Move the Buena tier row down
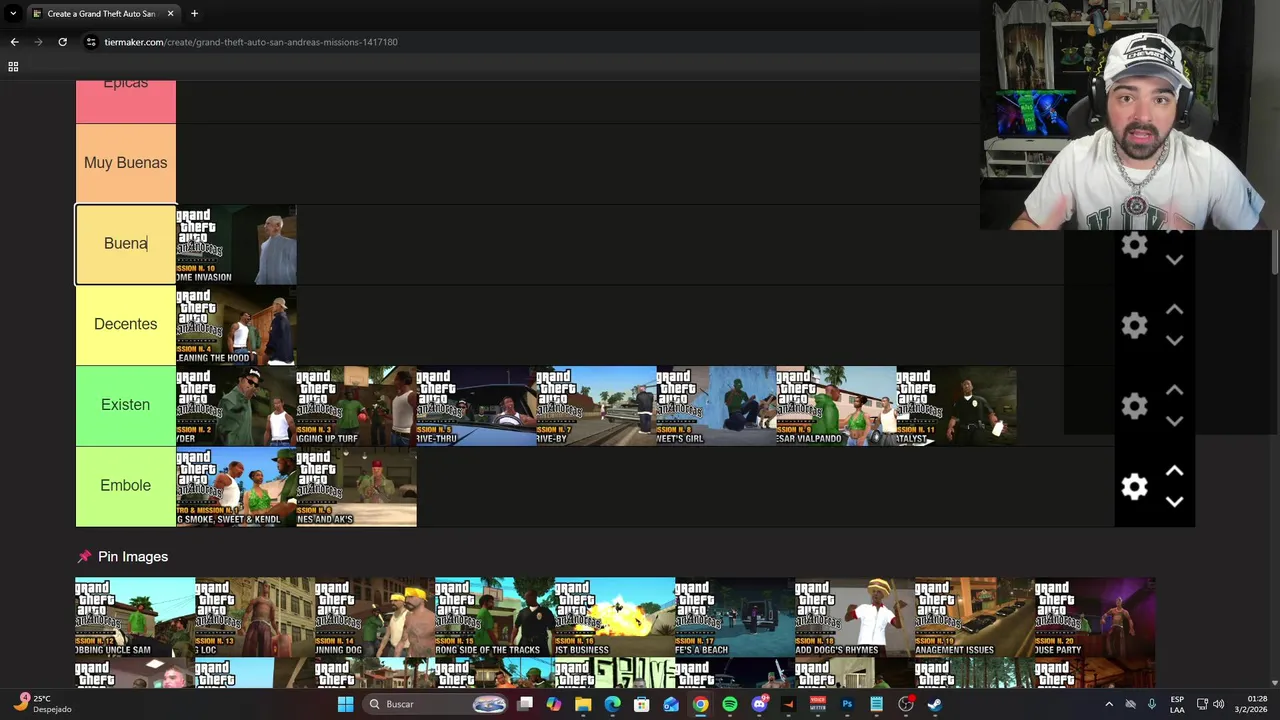 (1175, 260)
